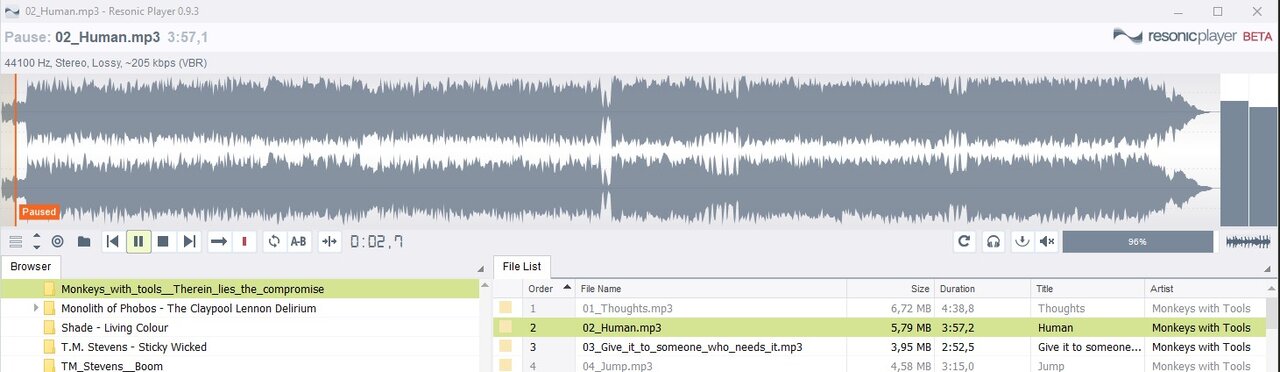Sort by the File Name column header
This screenshot has height=372, width=1280.
click(x=710, y=288)
